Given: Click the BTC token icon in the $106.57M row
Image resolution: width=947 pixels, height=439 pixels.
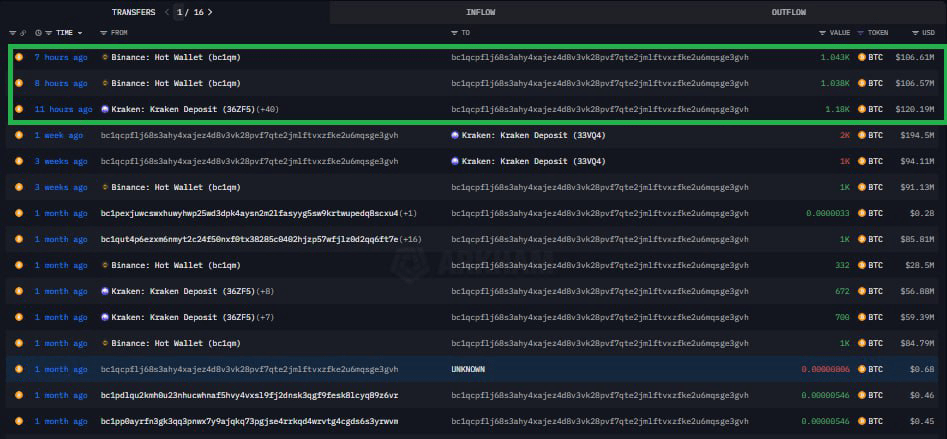Looking at the screenshot, I should pos(862,83).
